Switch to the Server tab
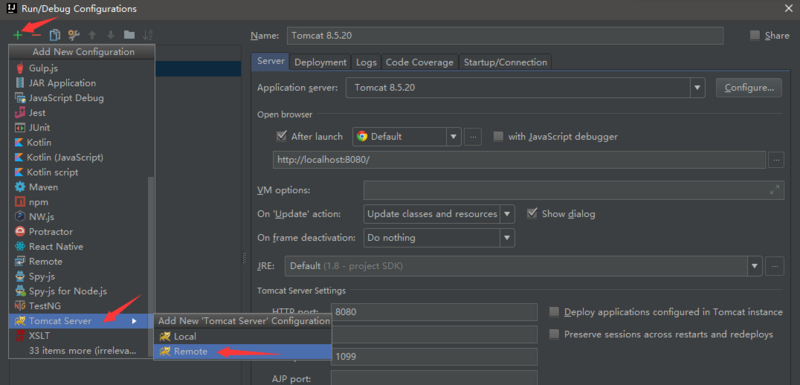This screenshot has width=800, height=385. point(270,61)
